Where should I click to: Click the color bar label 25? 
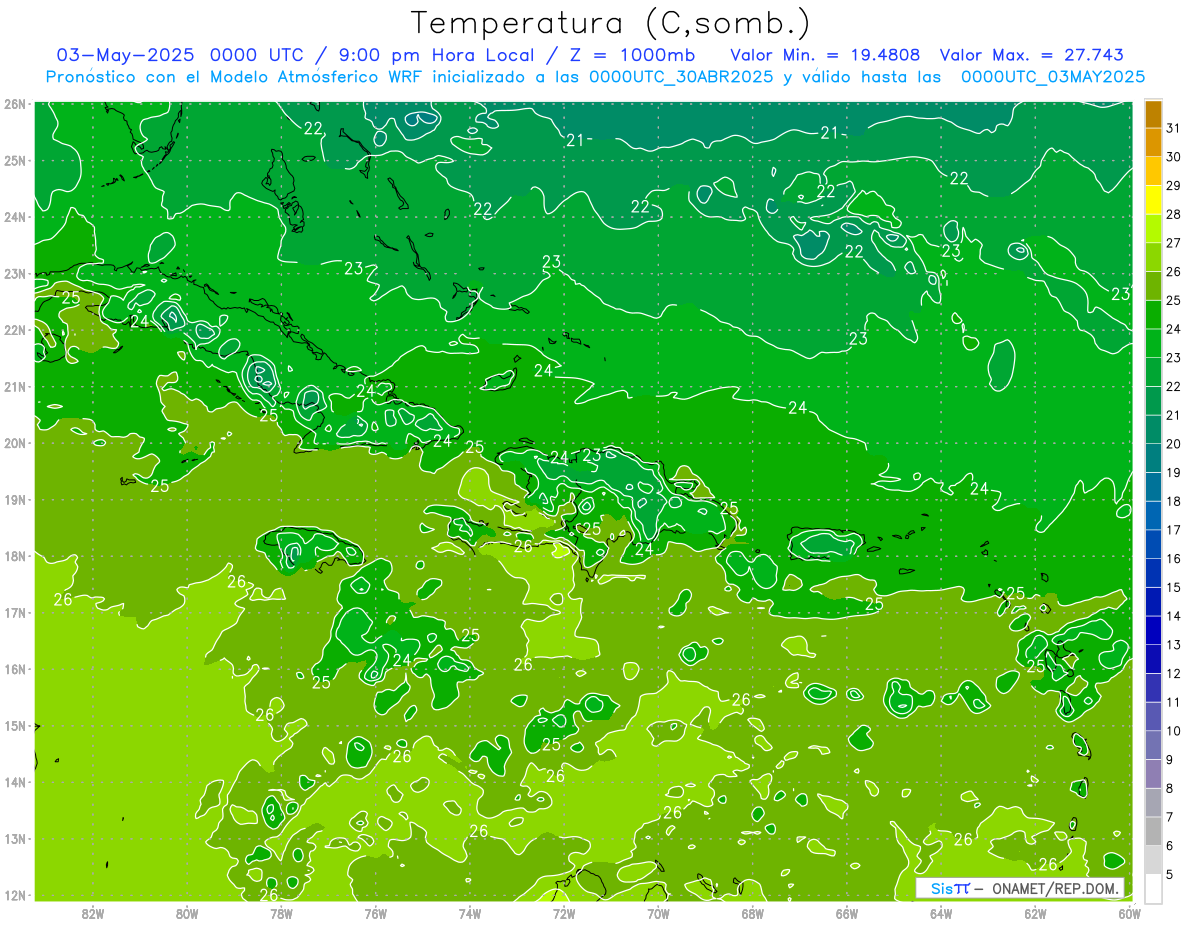pyautogui.click(x=1174, y=300)
